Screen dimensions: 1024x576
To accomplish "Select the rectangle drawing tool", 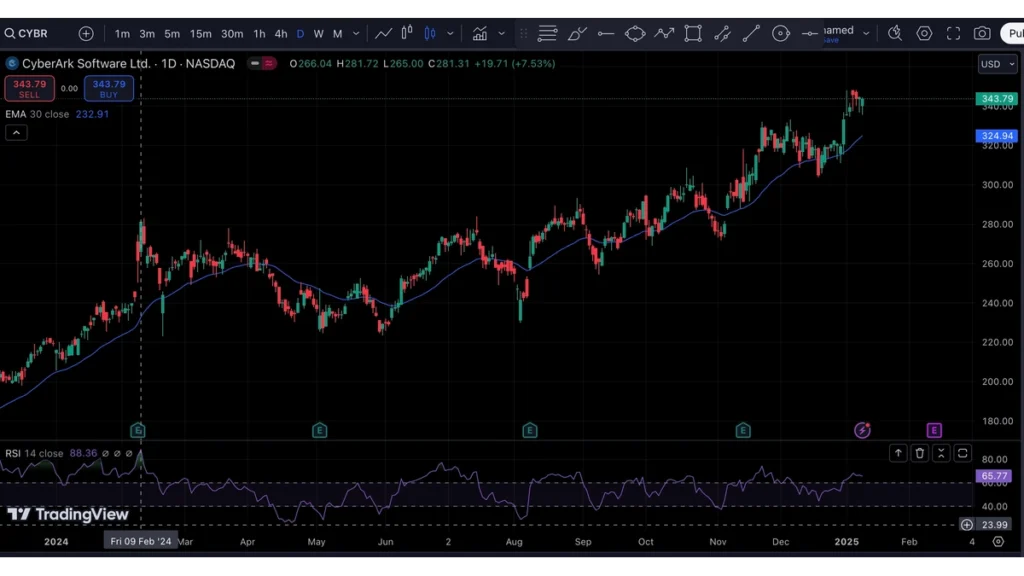I will (693, 33).
